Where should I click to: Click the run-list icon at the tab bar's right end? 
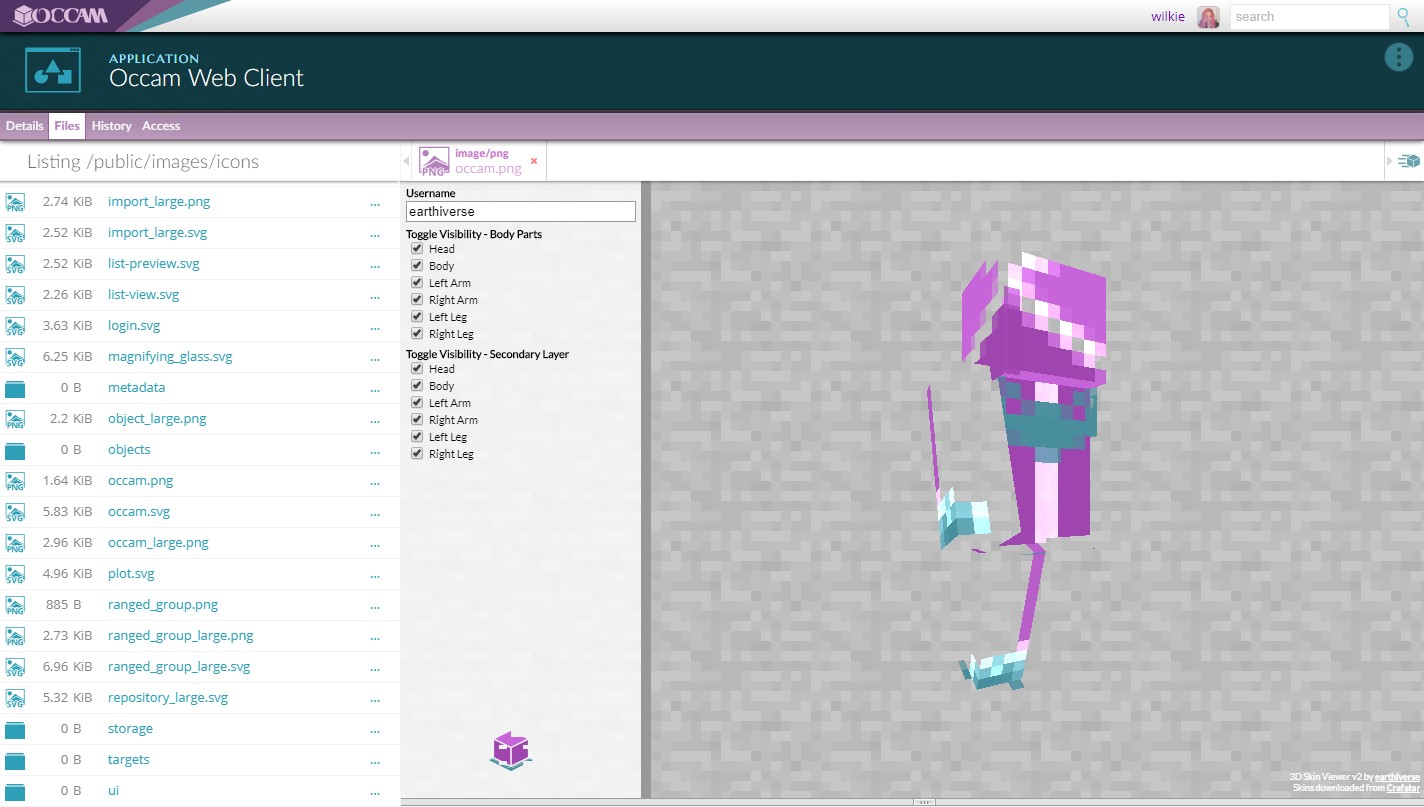tap(1409, 161)
